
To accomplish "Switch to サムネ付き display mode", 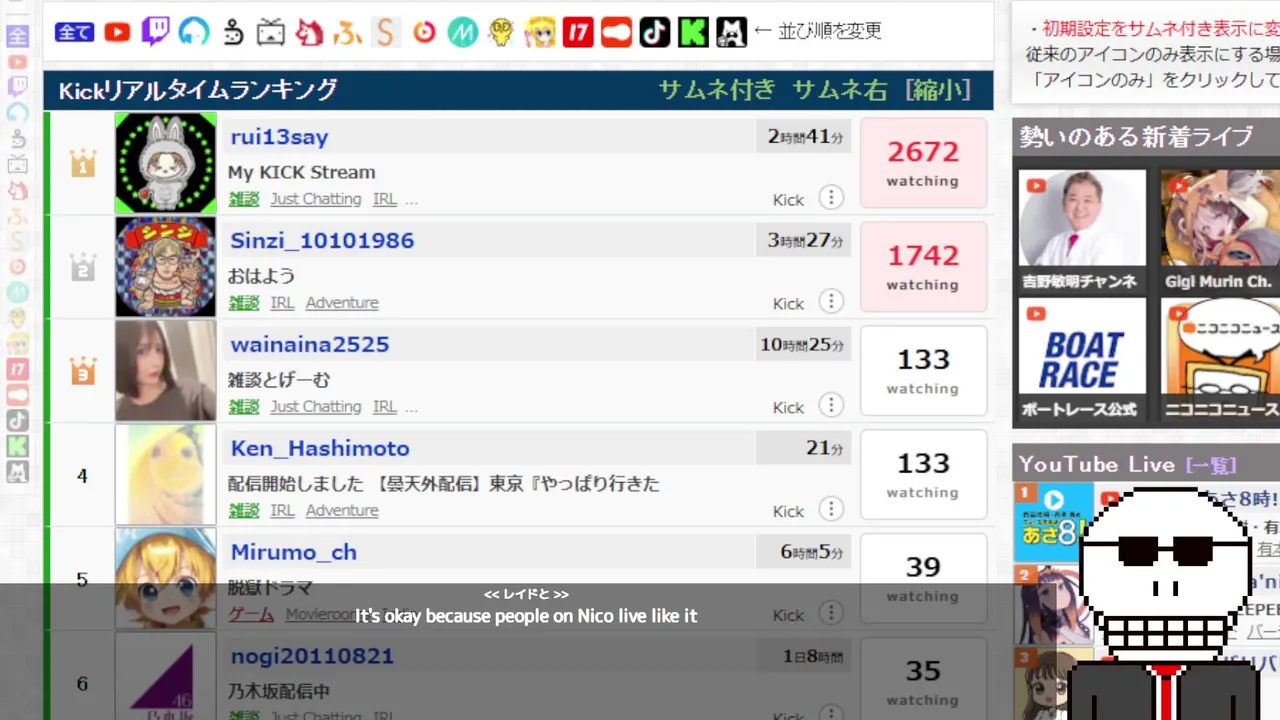I will coord(717,90).
